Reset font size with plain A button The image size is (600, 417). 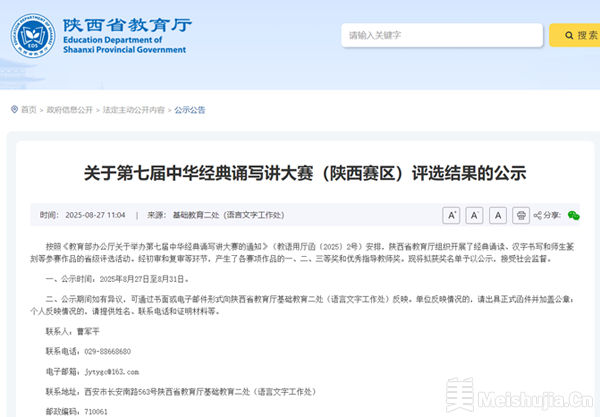tap(498, 215)
